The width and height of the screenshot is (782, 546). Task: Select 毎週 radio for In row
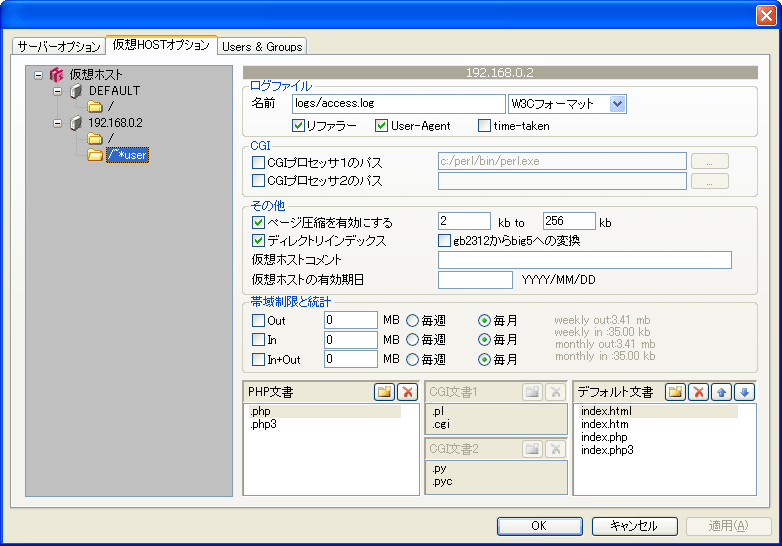coord(412,340)
